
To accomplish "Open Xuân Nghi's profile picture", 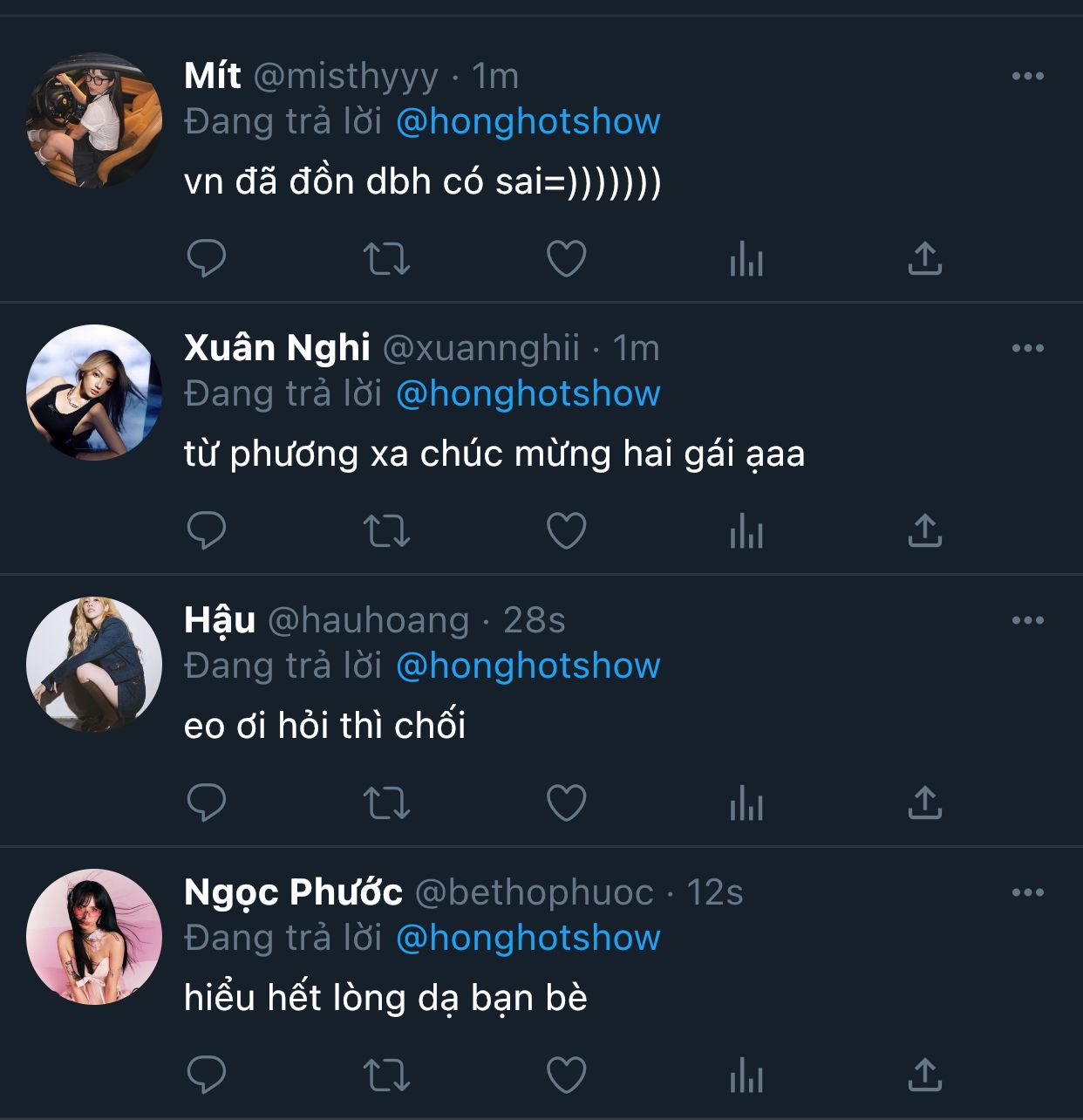I will tap(94, 393).
